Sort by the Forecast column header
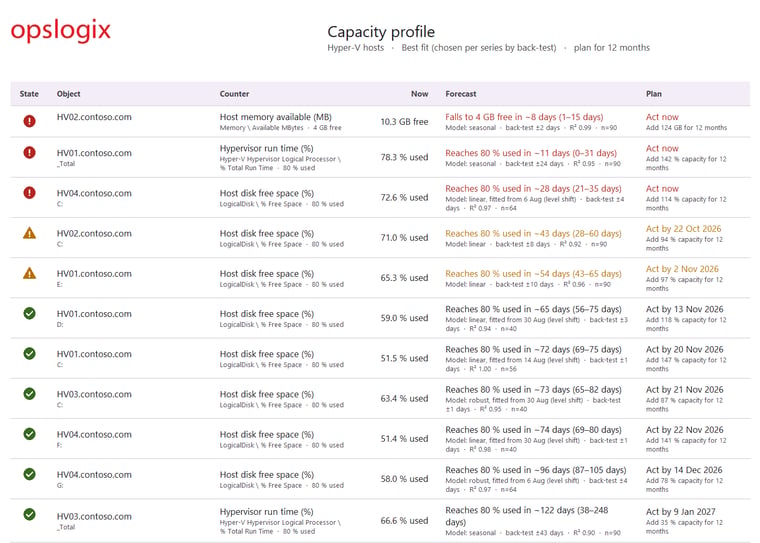 [460, 94]
